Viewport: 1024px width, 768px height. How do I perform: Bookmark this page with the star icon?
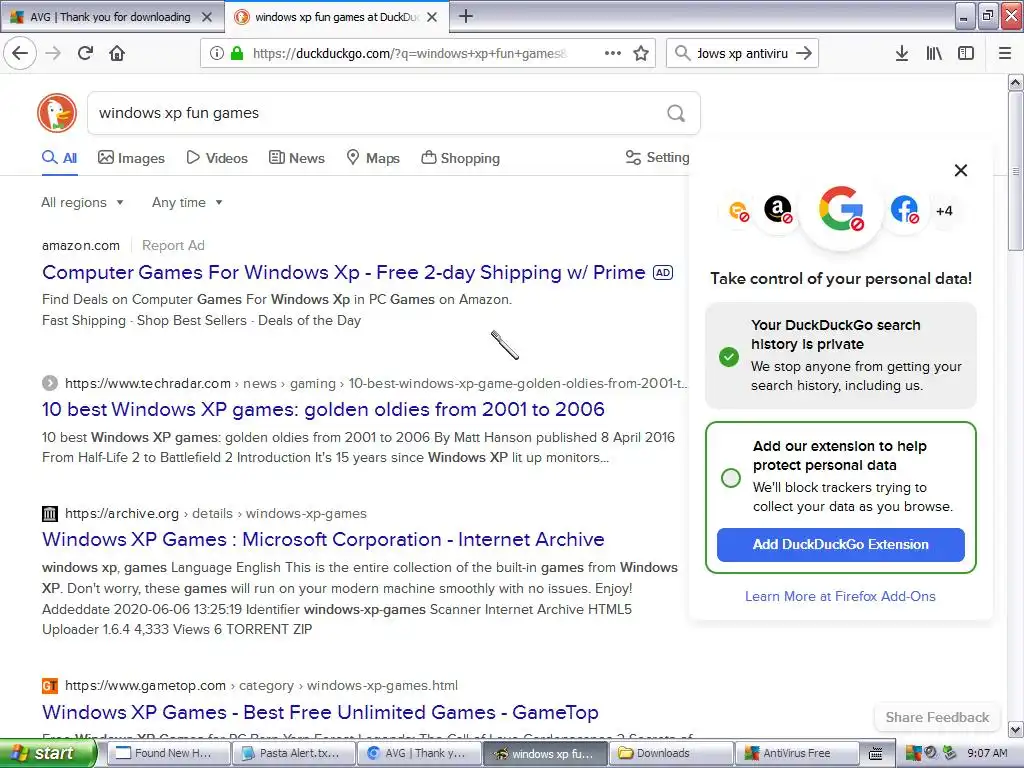(641, 53)
